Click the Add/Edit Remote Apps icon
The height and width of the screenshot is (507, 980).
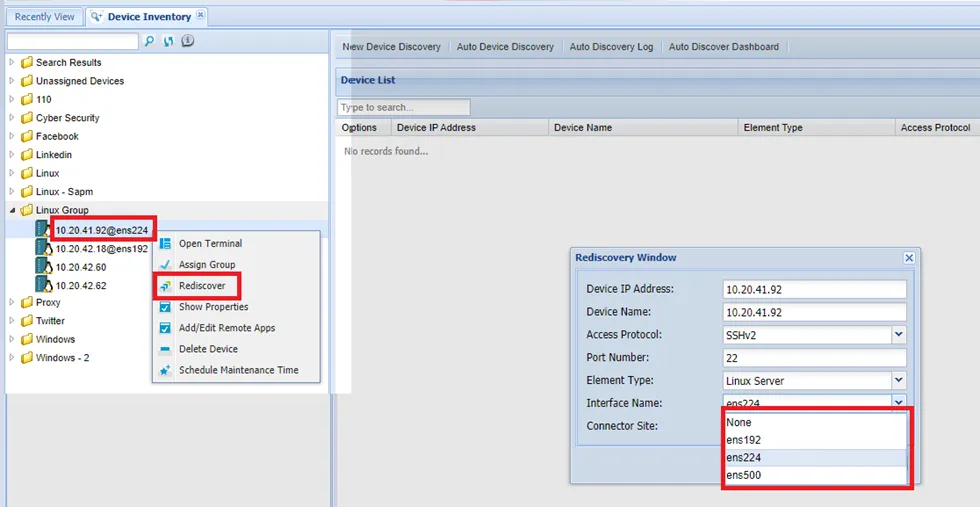tap(166, 328)
